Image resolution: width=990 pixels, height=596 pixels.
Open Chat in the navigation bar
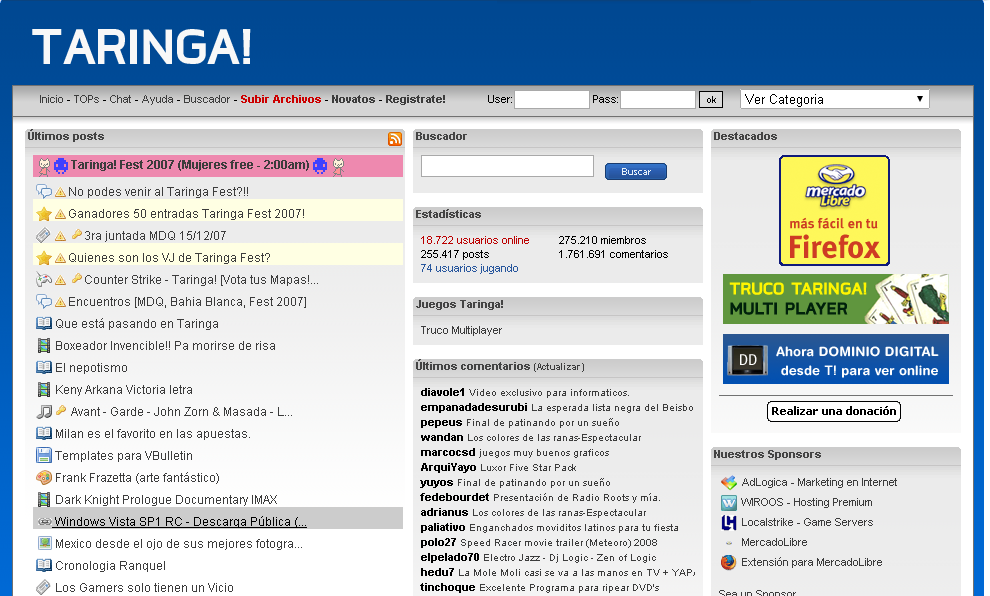[x=120, y=99]
